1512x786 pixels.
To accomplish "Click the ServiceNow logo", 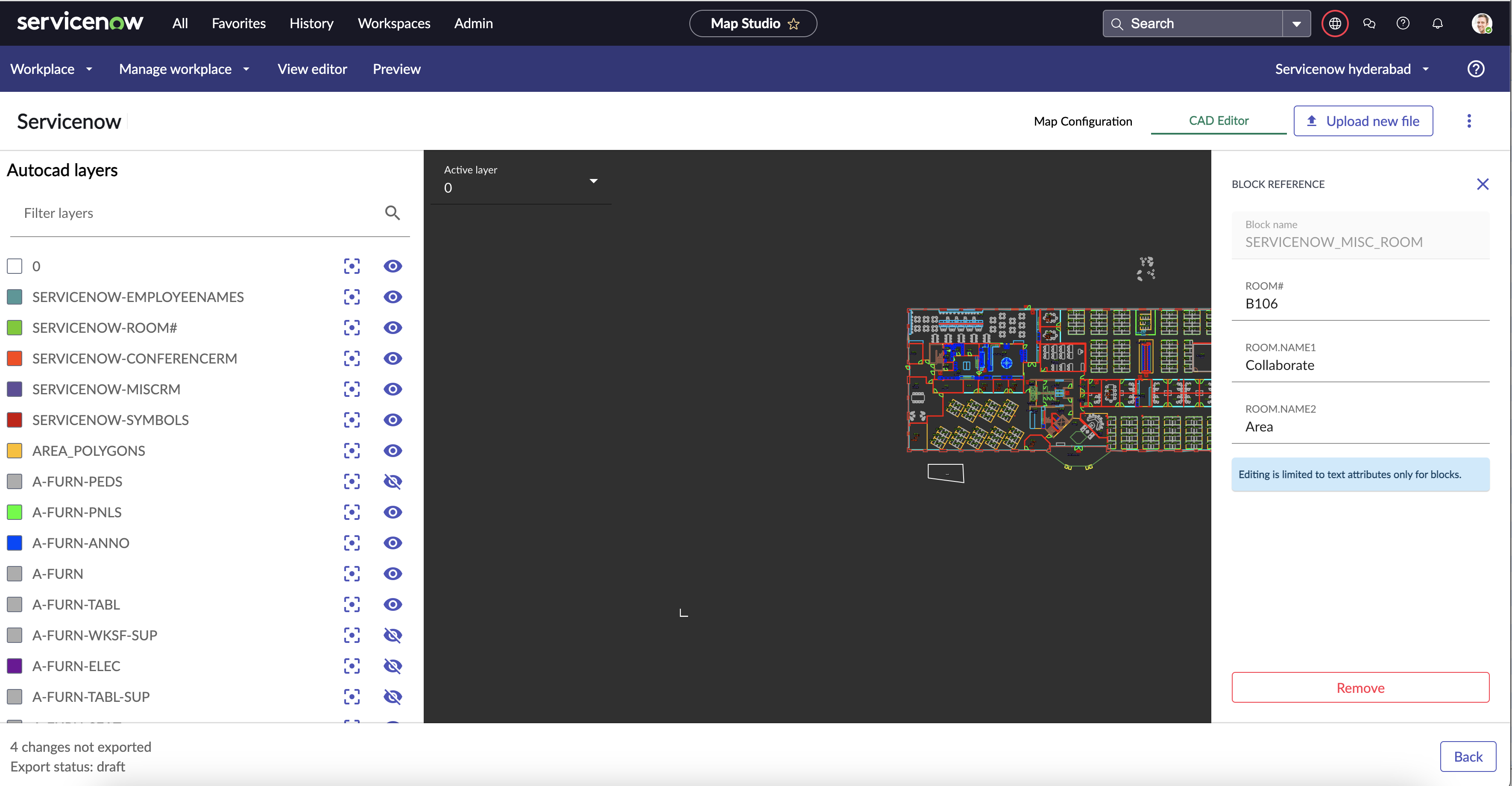I will (x=80, y=22).
